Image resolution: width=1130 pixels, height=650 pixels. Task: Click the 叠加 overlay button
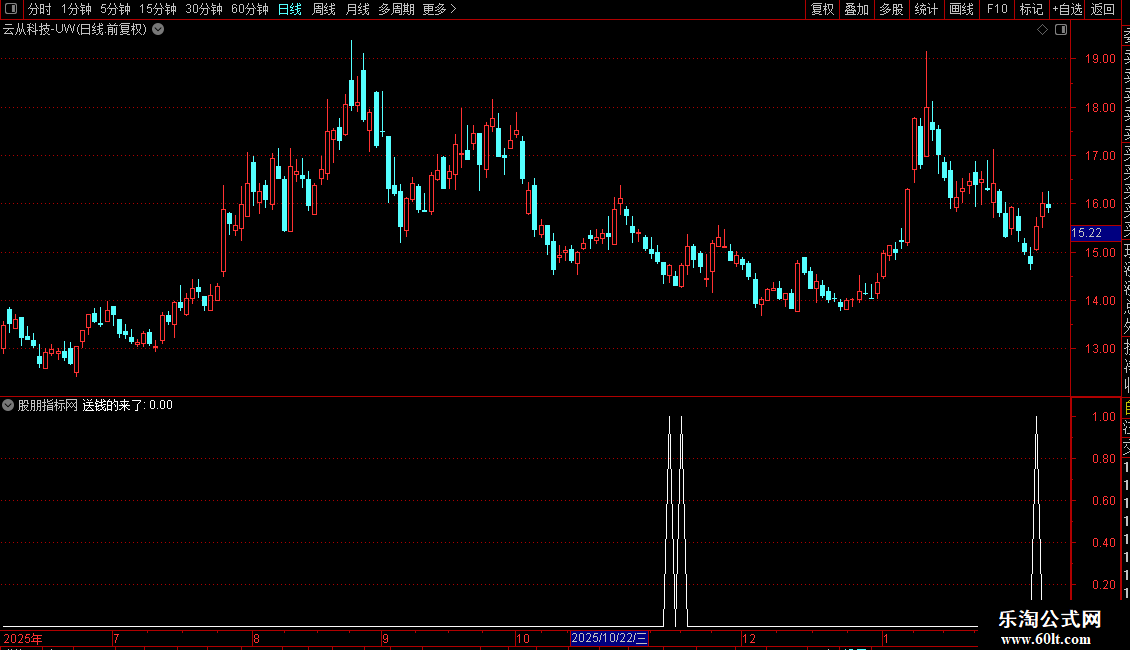coord(856,9)
